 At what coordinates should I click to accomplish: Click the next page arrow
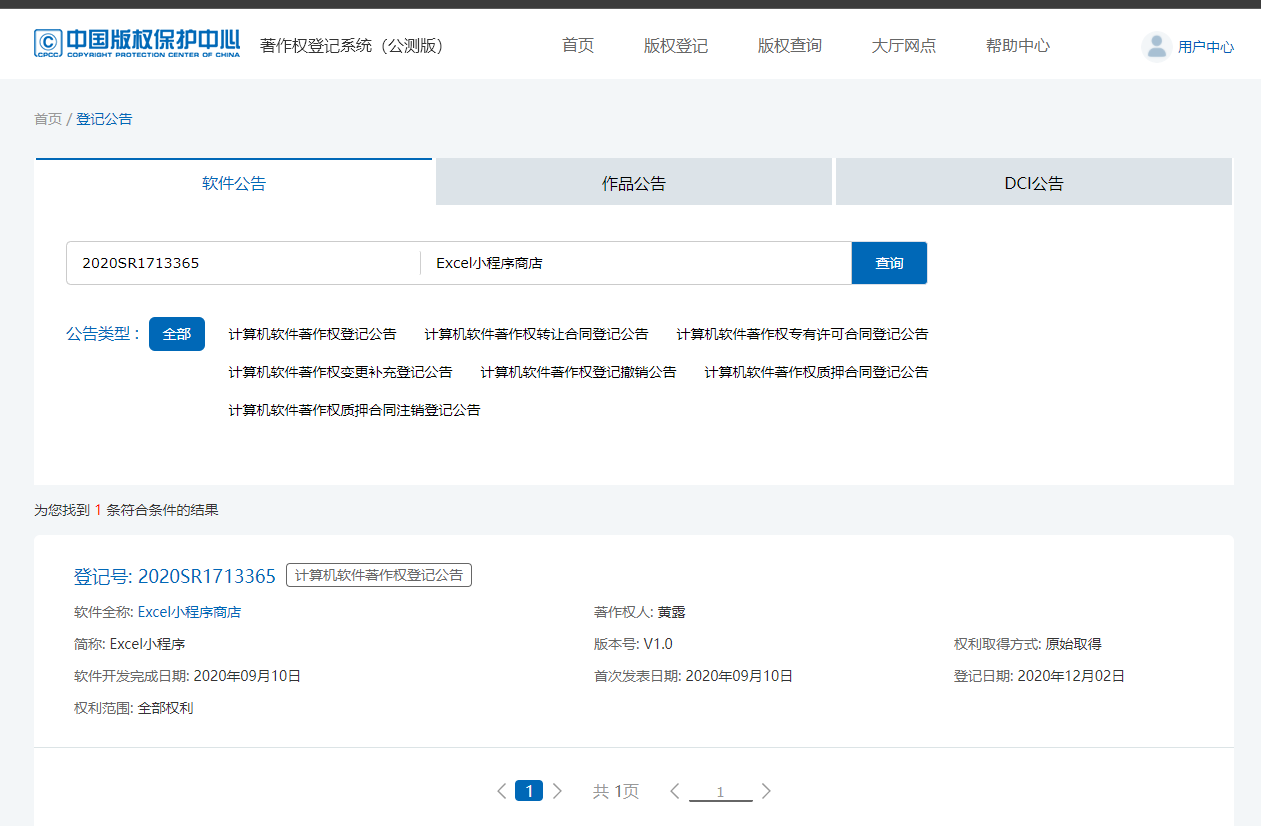pos(557,790)
